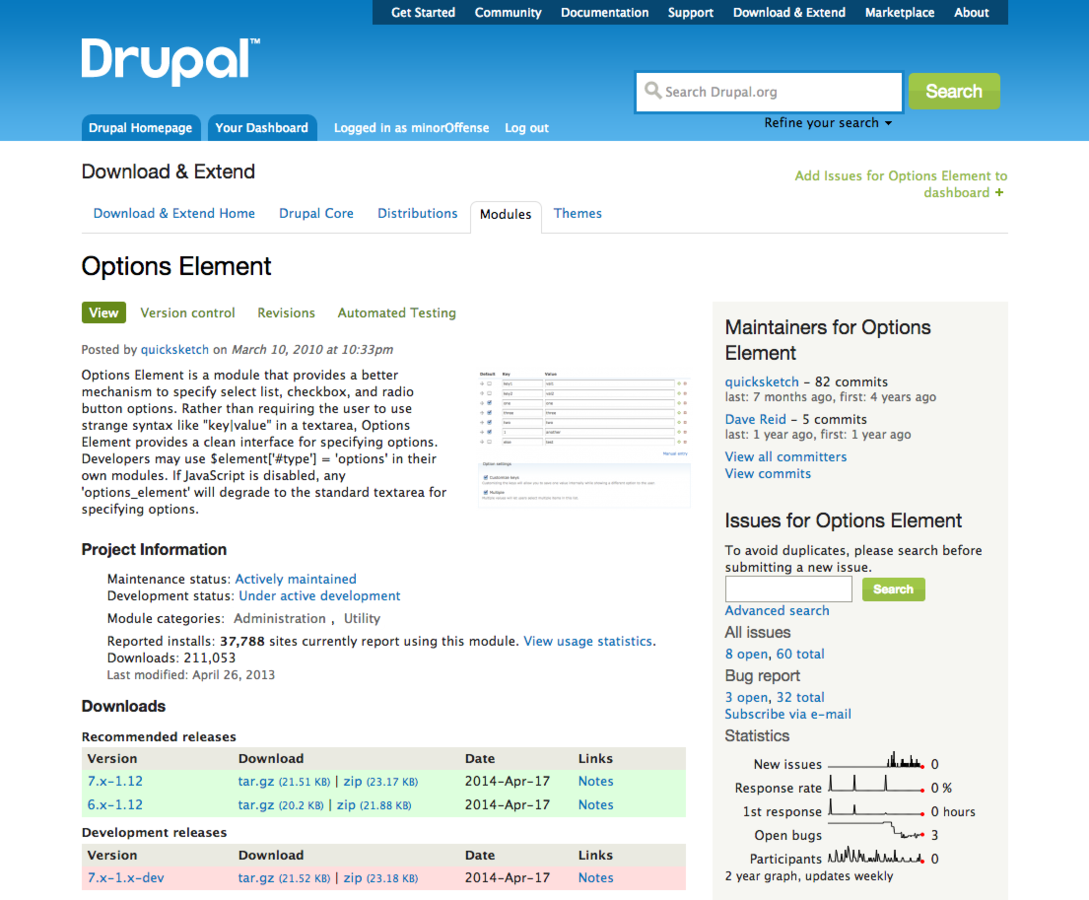
Task: Click the Participants sparkline graph
Action: pyautogui.click(x=876, y=856)
